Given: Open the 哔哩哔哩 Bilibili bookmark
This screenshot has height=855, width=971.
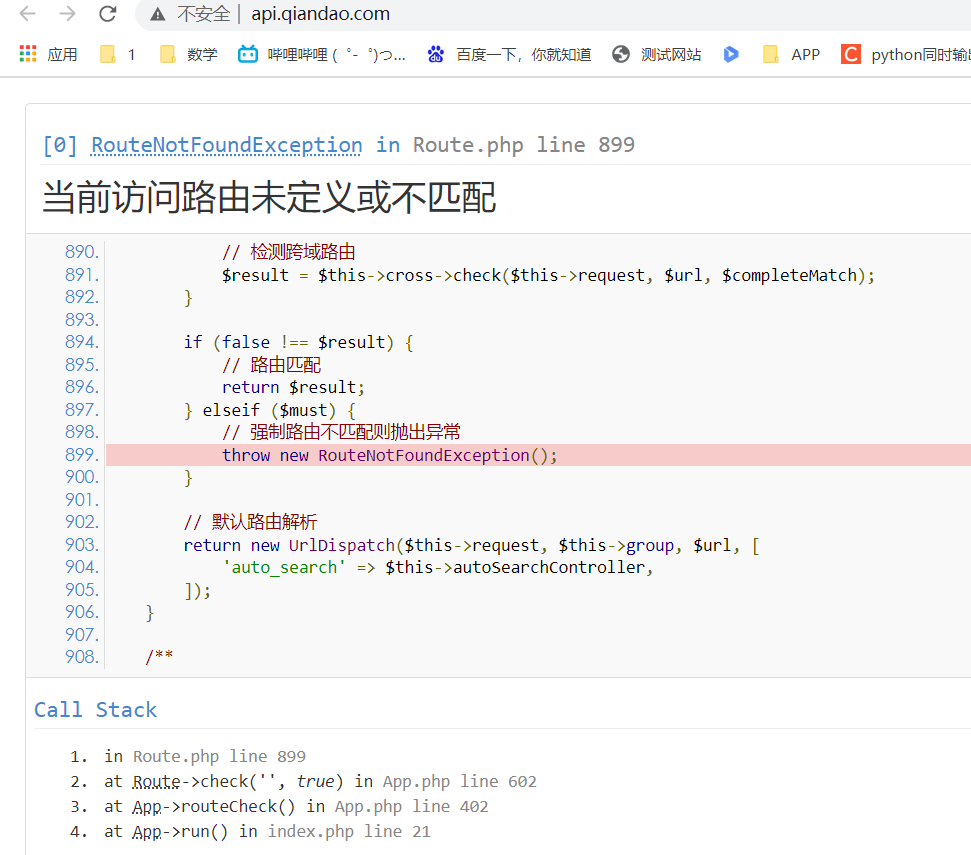Looking at the screenshot, I should (300, 54).
